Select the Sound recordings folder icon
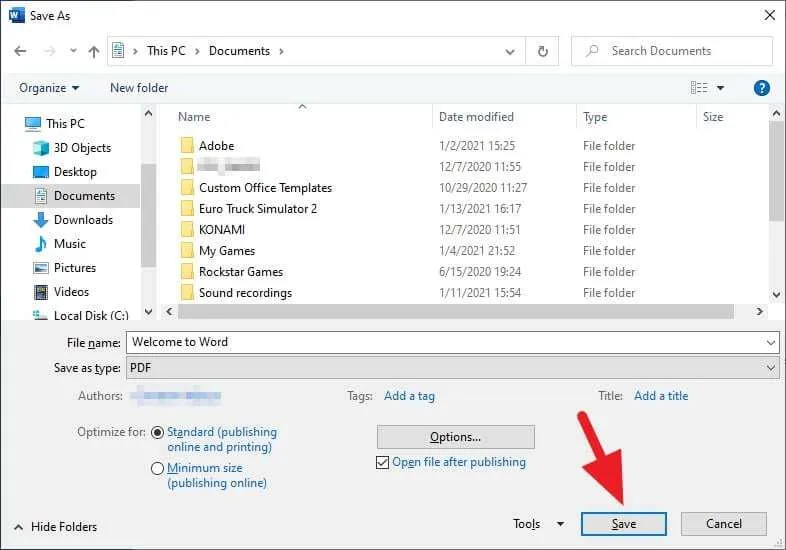Image resolution: width=786 pixels, height=550 pixels. click(x=187, y=292)
